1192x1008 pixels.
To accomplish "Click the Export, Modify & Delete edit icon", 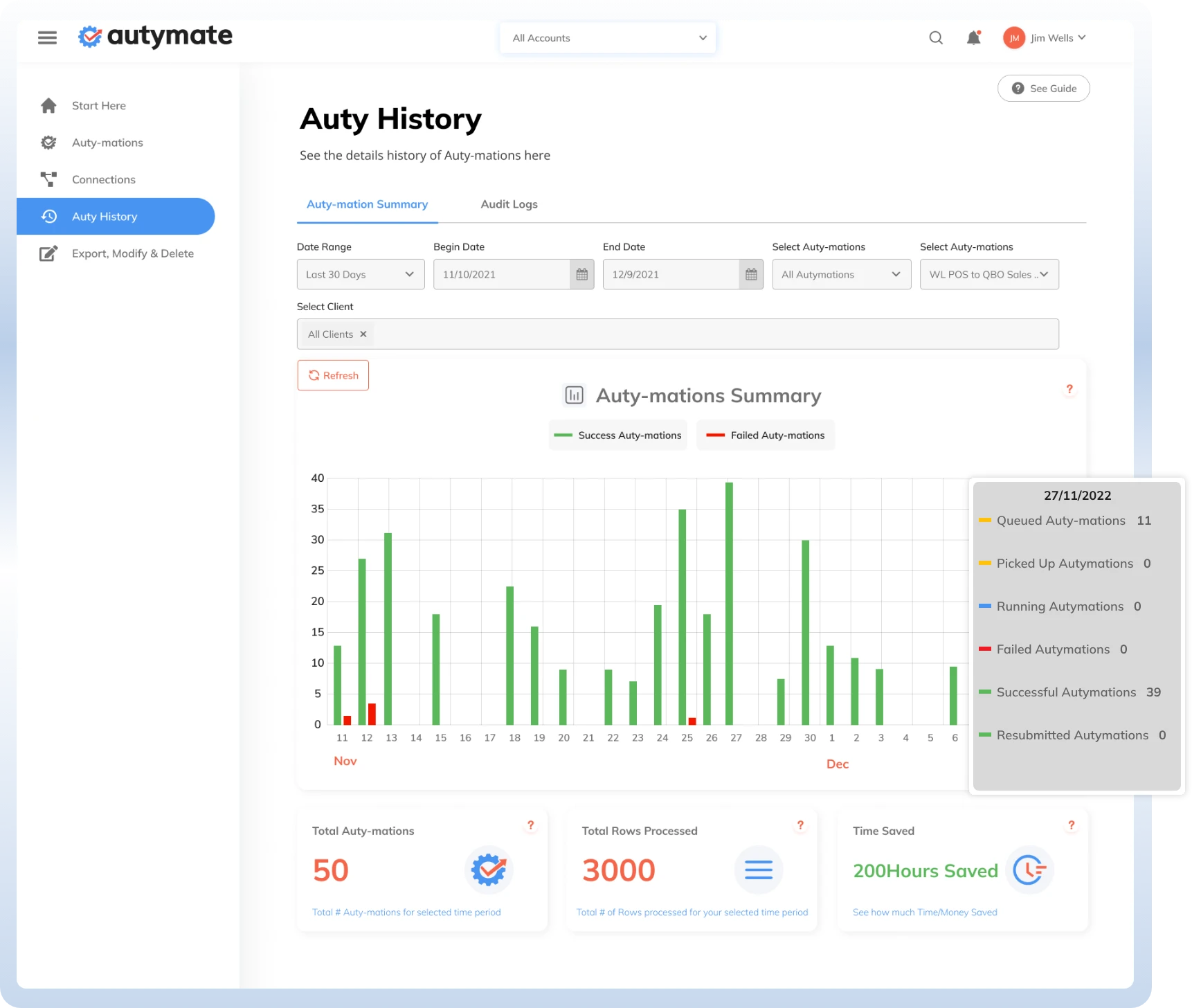I will click(x=48, y=253).
